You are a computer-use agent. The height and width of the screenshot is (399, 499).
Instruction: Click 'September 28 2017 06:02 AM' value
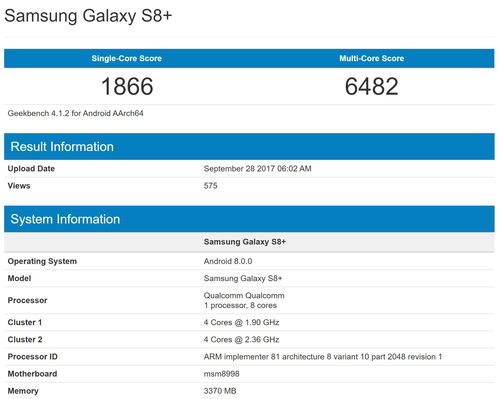(x=258, y=169)
